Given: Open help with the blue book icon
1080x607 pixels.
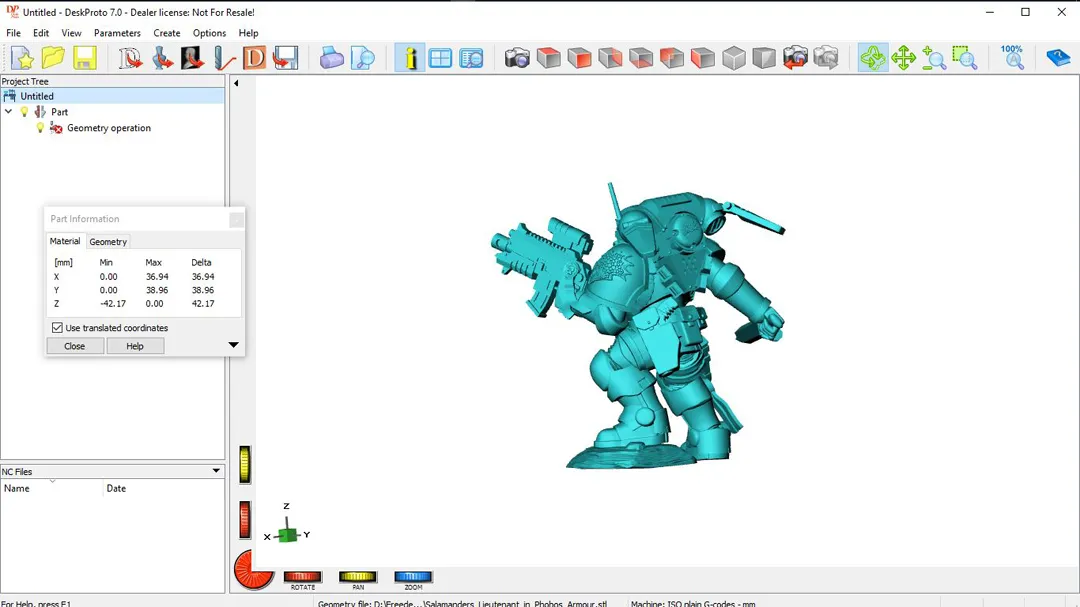Looking at the screenshot, I should [1058, 58].
